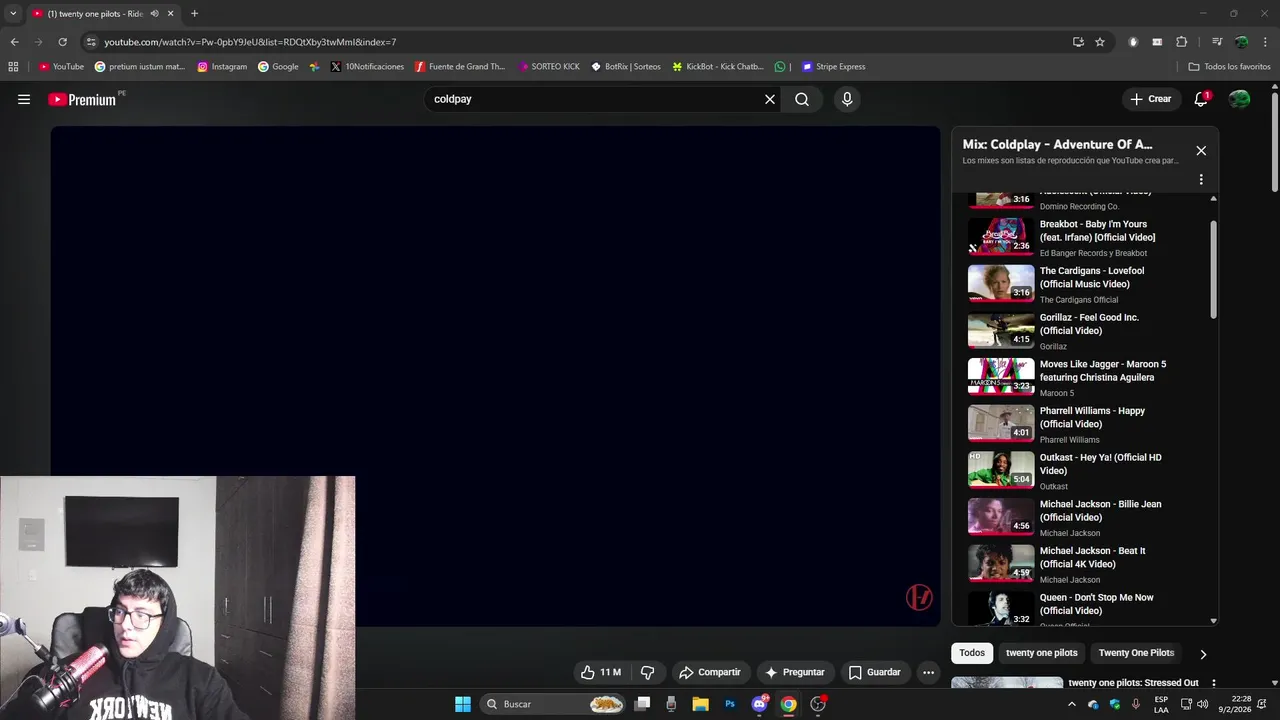Reload the page
The width and height of the screenshot is (1280, 720).
click(x=62, y=42)
